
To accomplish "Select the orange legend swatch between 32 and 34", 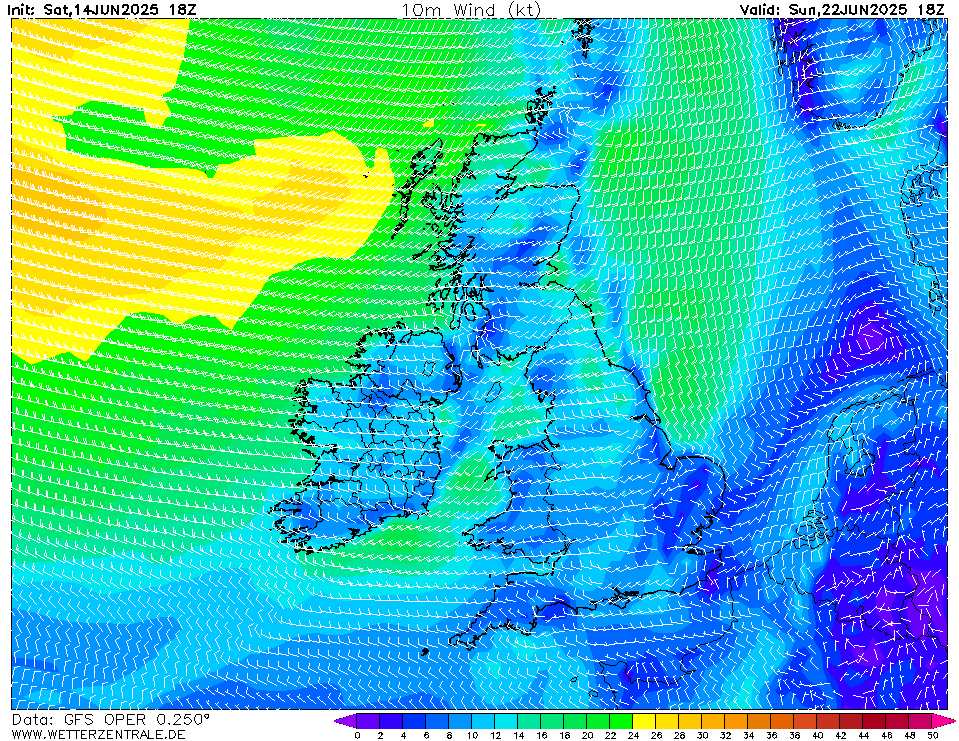I will click(736, 720).
